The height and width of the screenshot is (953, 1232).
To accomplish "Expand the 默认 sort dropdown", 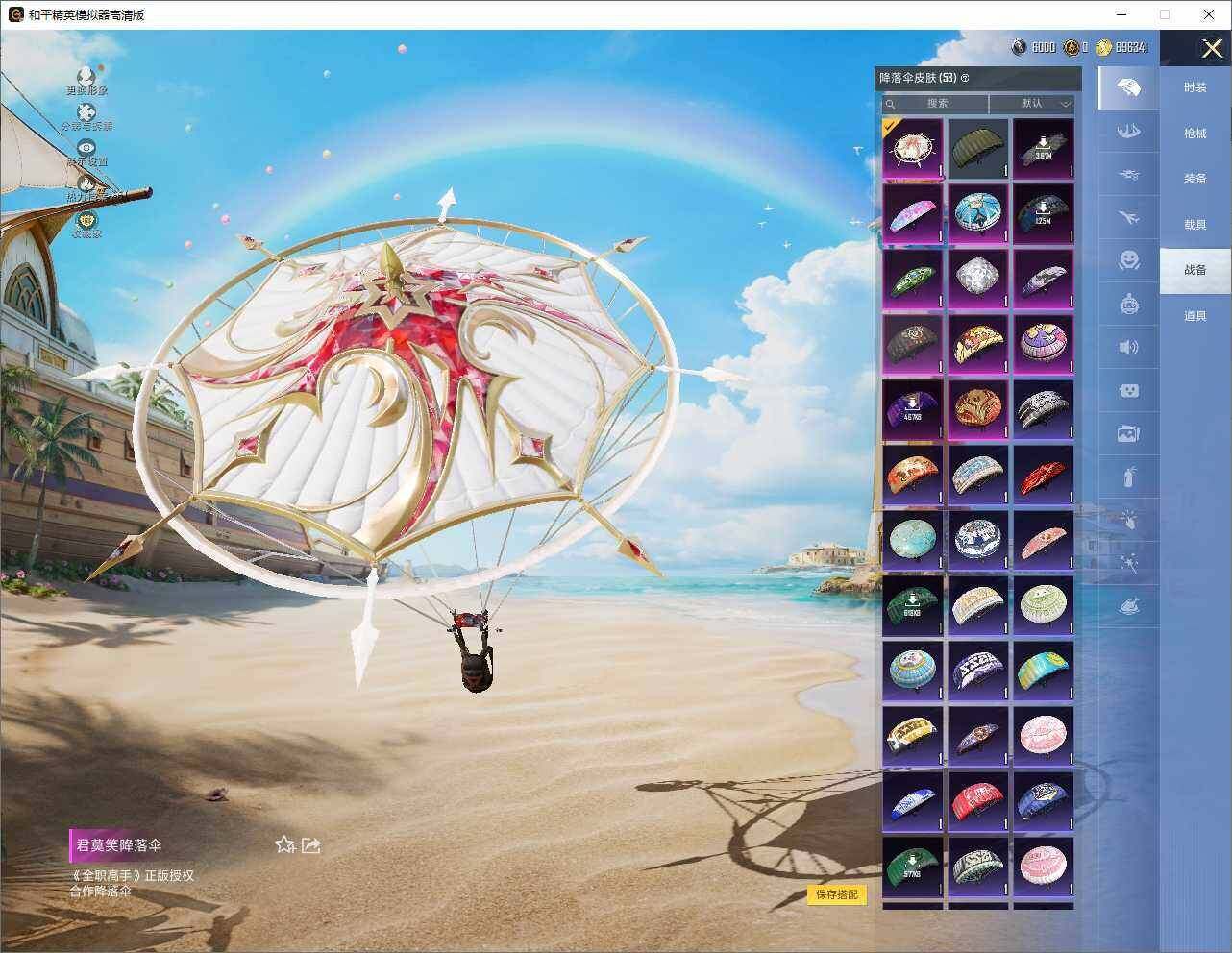I will pos(1032,103).
